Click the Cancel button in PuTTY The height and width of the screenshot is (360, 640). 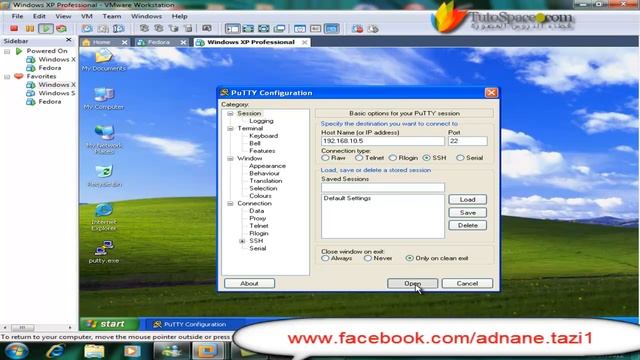tap(467, 283)
